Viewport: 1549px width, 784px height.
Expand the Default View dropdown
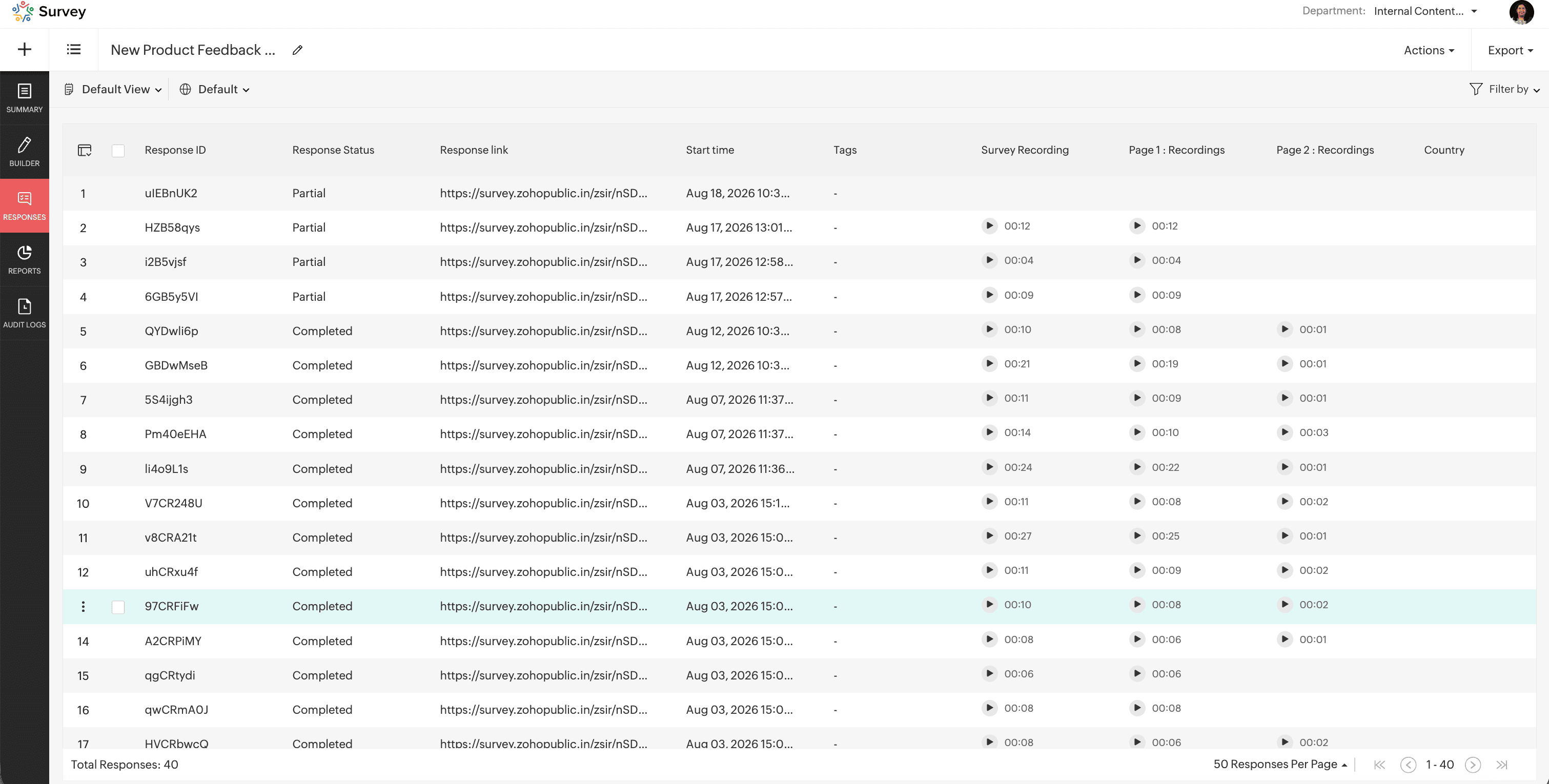coord(114,90)
